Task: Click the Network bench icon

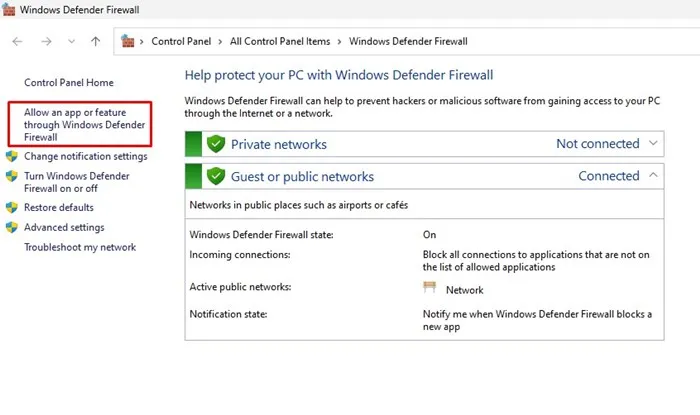Action: click(430, 288)
